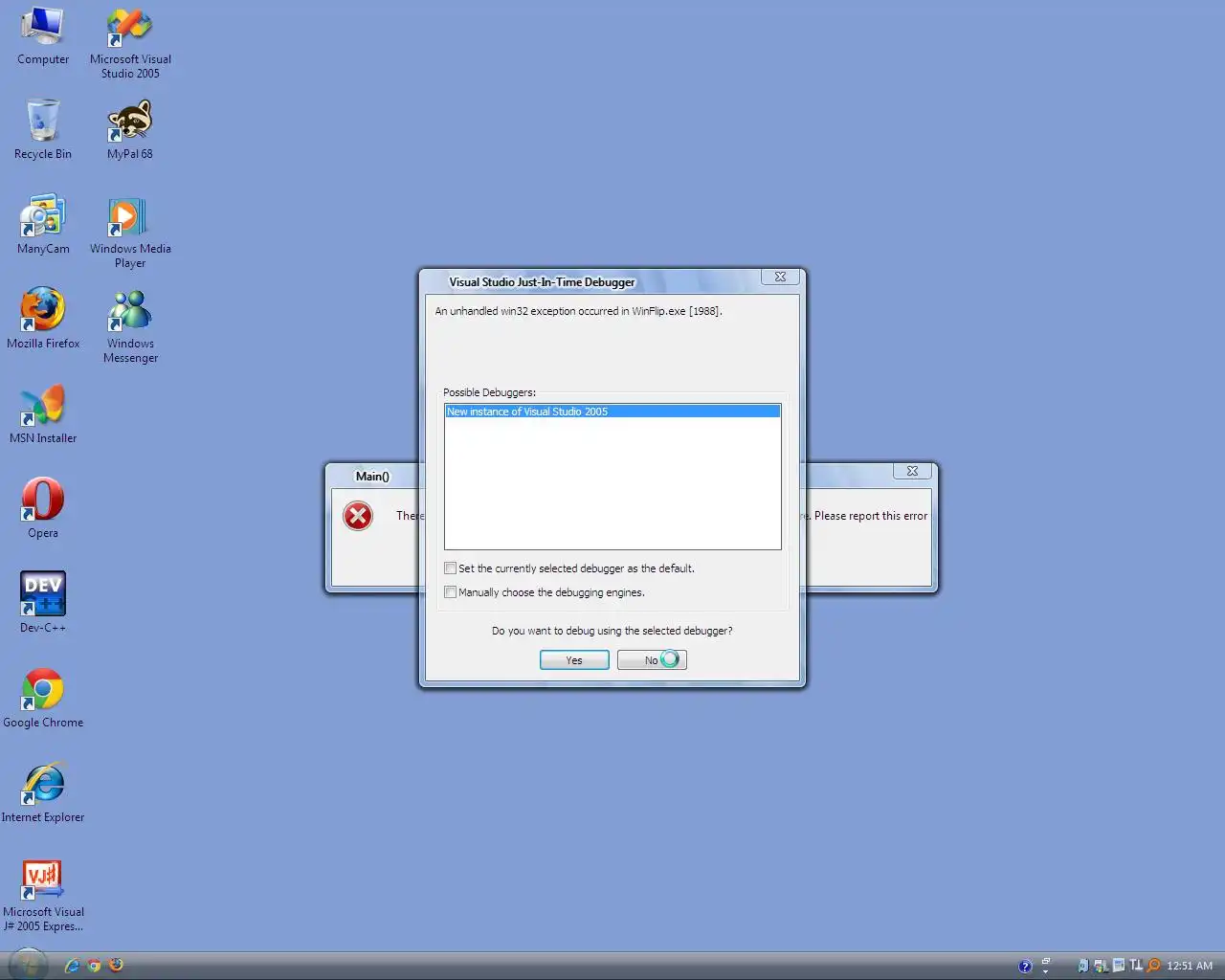This screenshot has height=980, width=1225.
Task: Launch Internet Explorer from the quick launch
Action: tap(72, 966)
